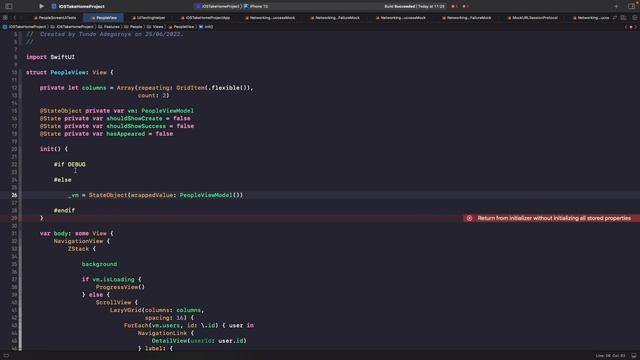
Task: Jump to next issue arrow
Action: click(x=636, y=27)
